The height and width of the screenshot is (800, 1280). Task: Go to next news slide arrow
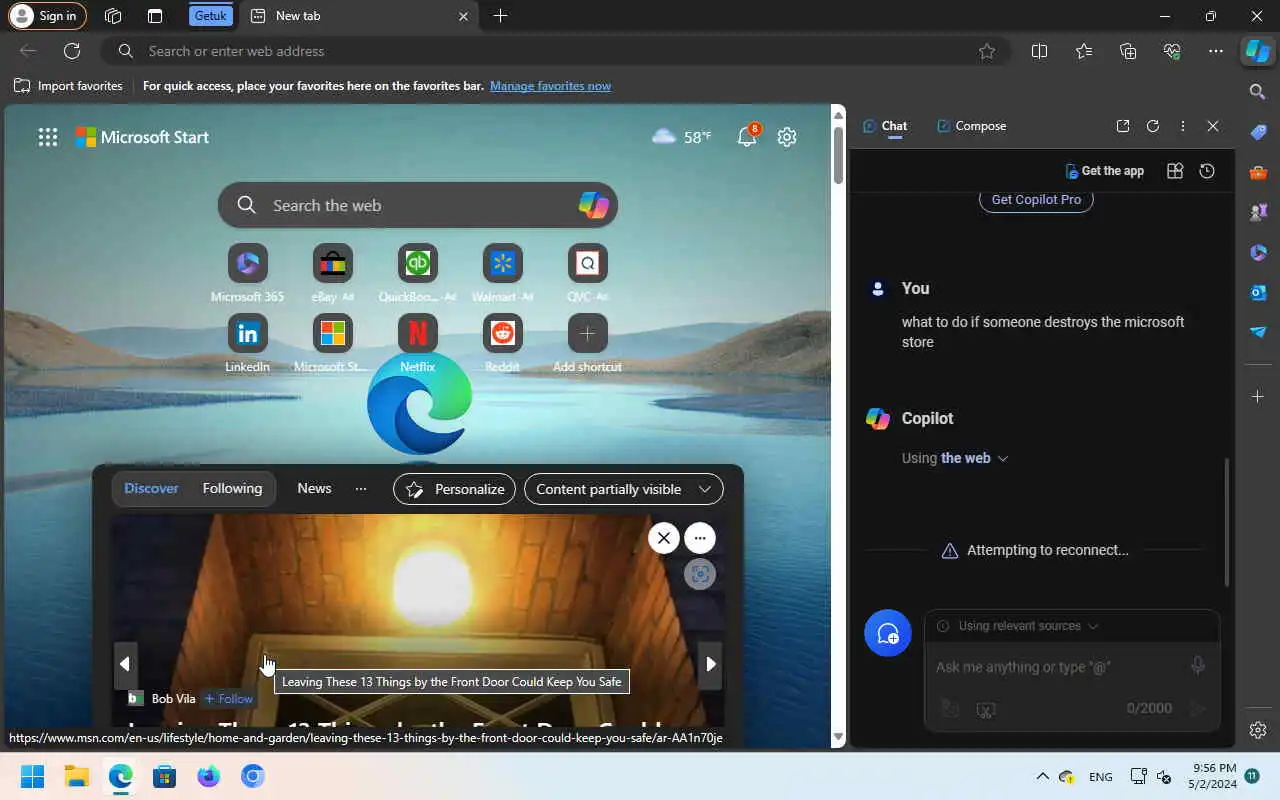tap(710, 664)
